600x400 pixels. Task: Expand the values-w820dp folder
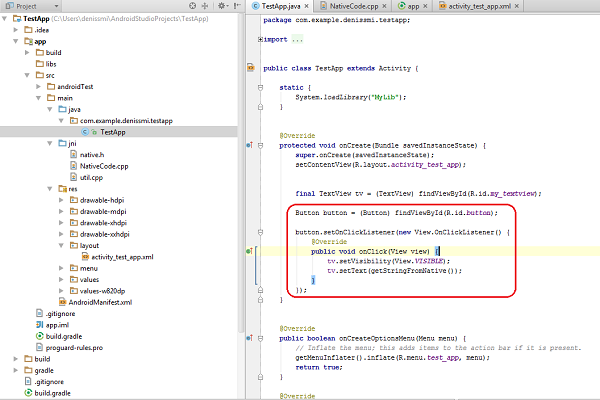pyautogui.click(x=61, y=291)
